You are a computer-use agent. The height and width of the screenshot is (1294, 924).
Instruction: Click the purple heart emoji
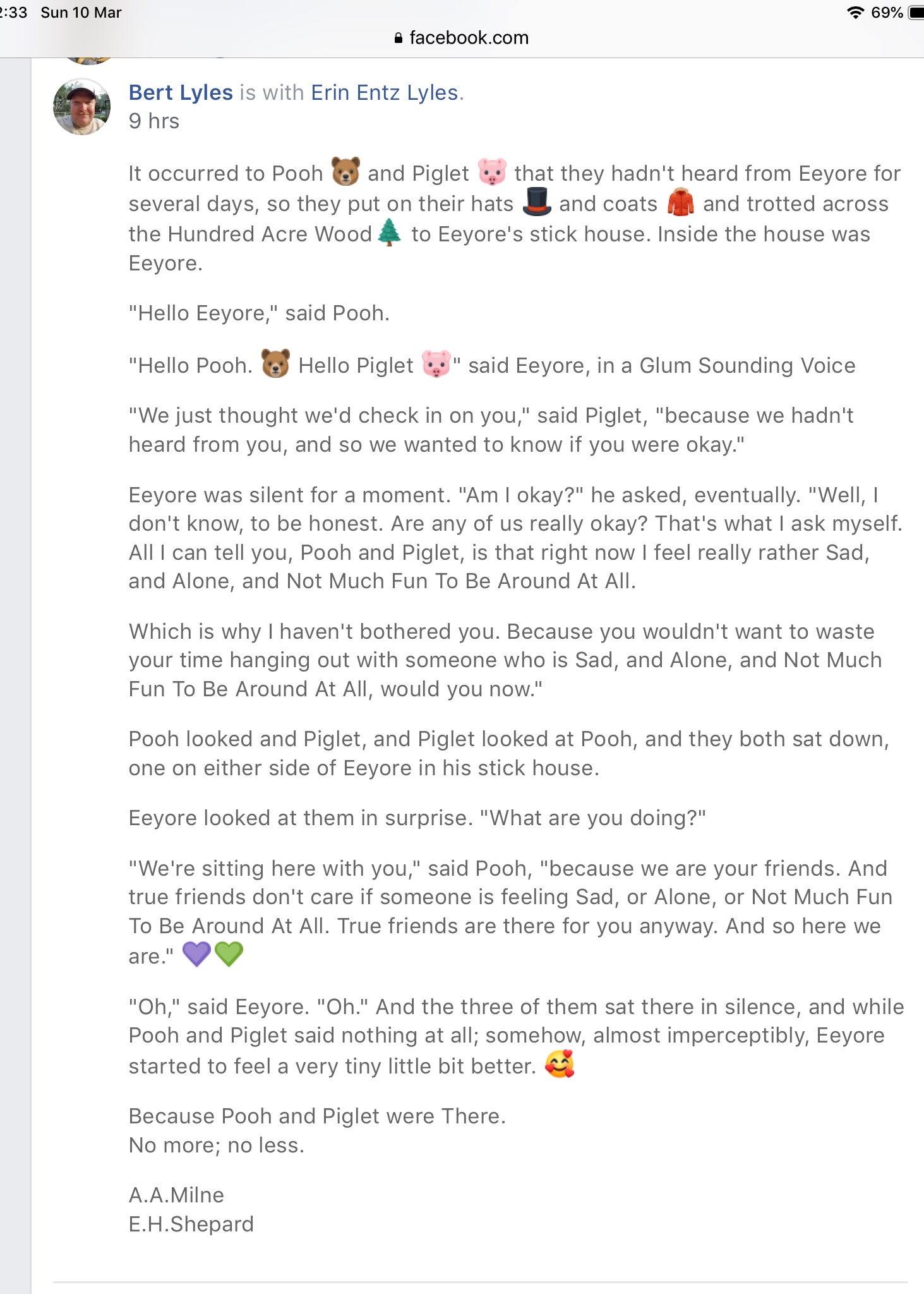196,954
